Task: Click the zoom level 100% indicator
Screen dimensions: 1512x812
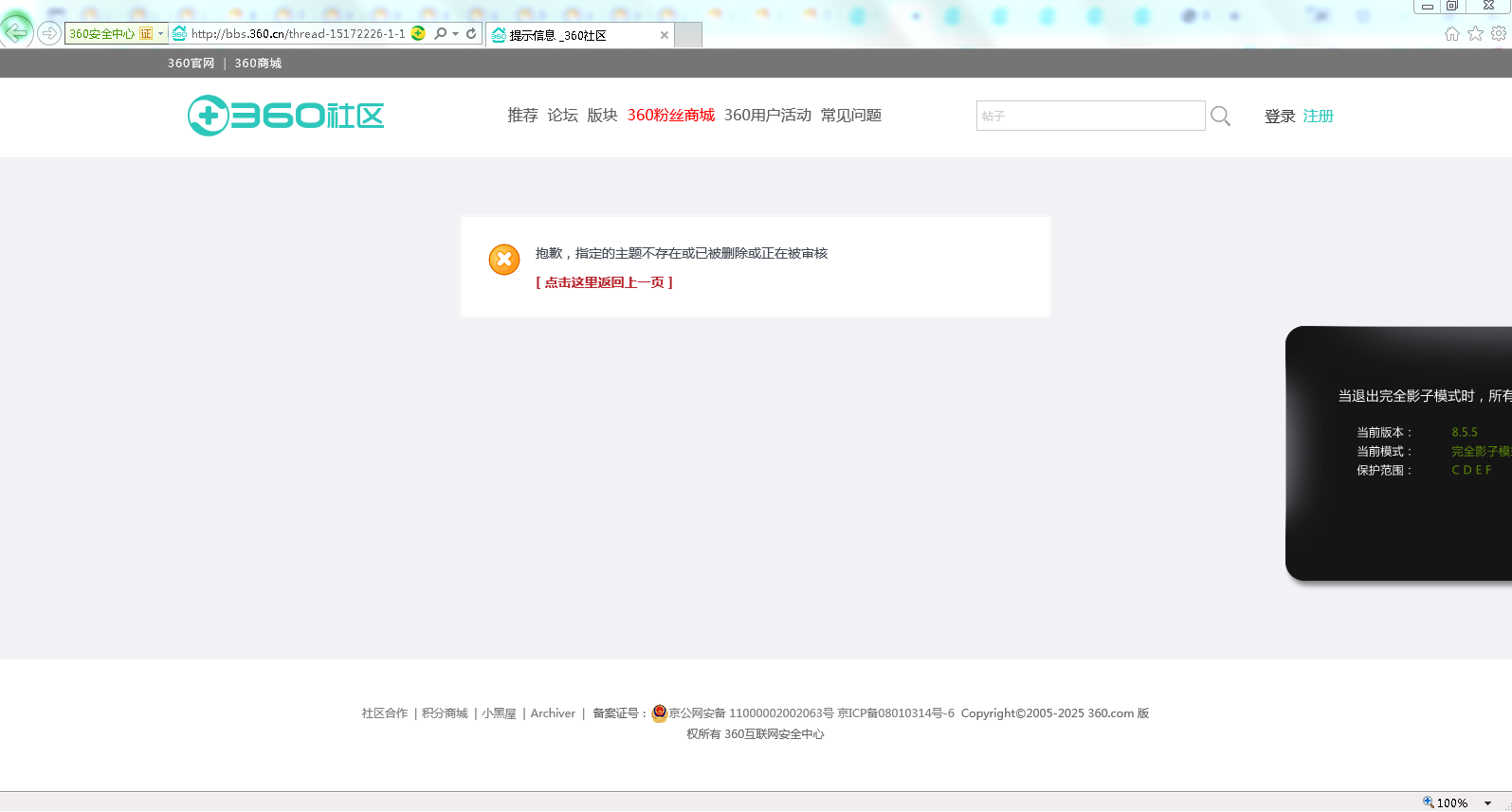Action: [x=1452, y=803]
